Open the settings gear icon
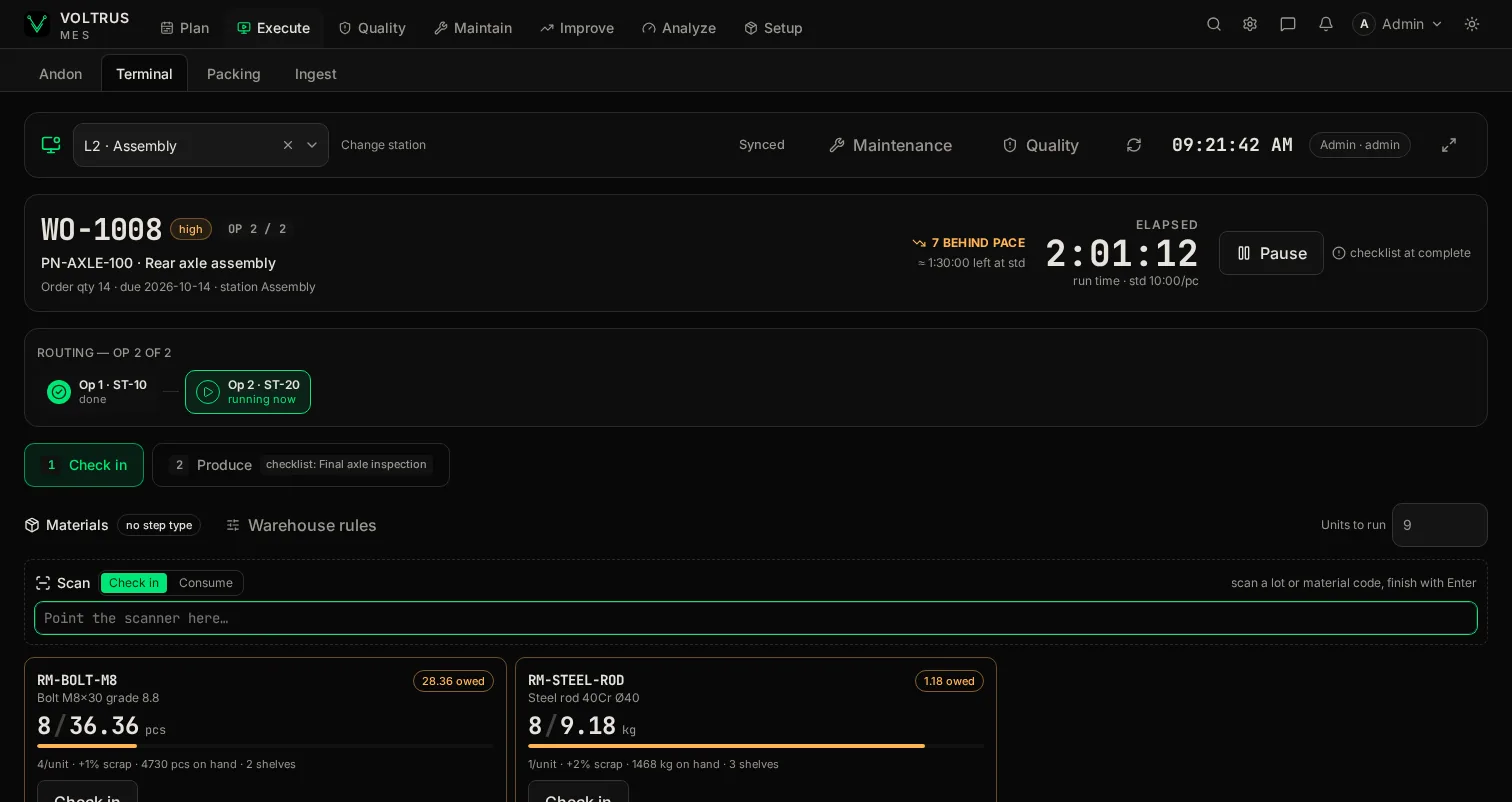1512x802 pixels. coord(1250,24)
